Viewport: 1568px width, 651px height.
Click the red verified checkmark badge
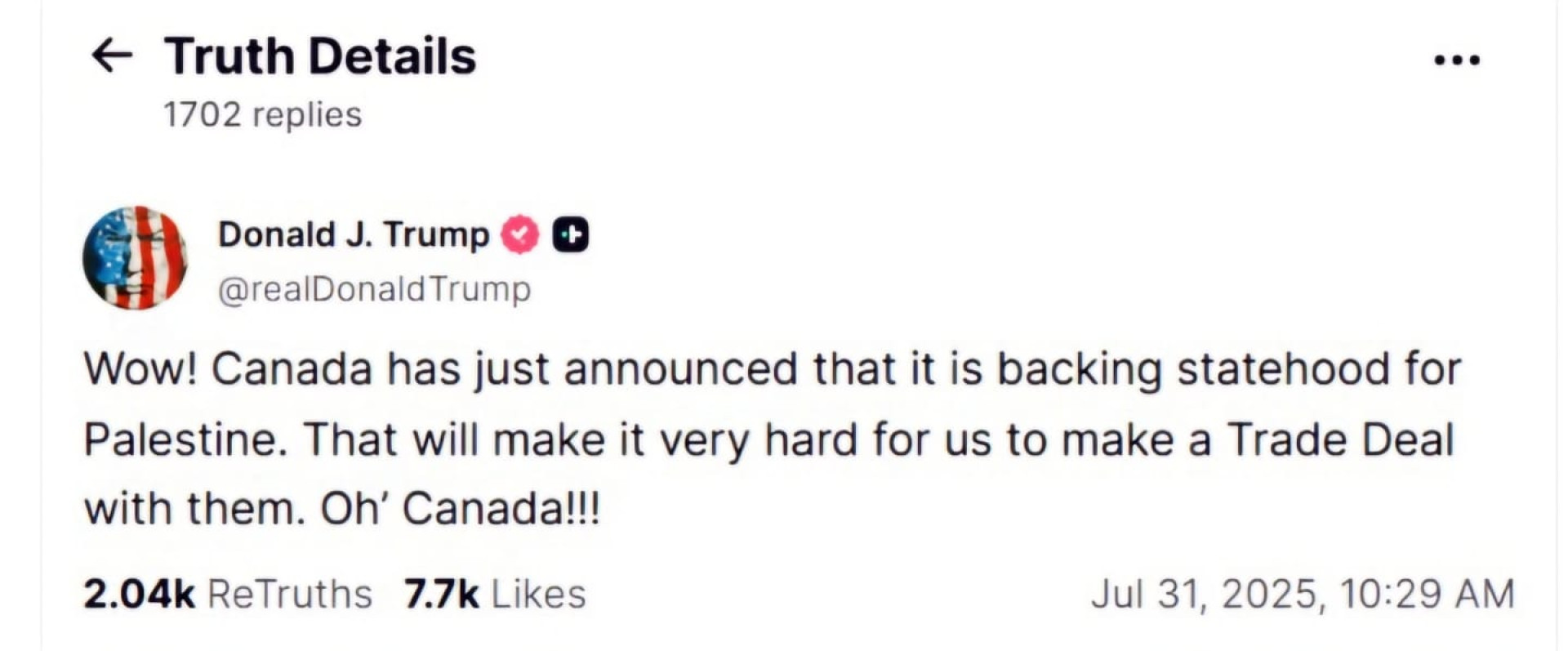520,235
